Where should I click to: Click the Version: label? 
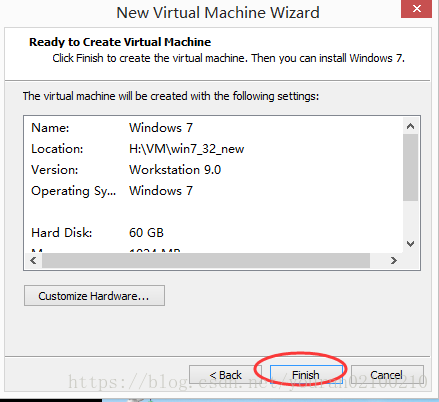55,170
